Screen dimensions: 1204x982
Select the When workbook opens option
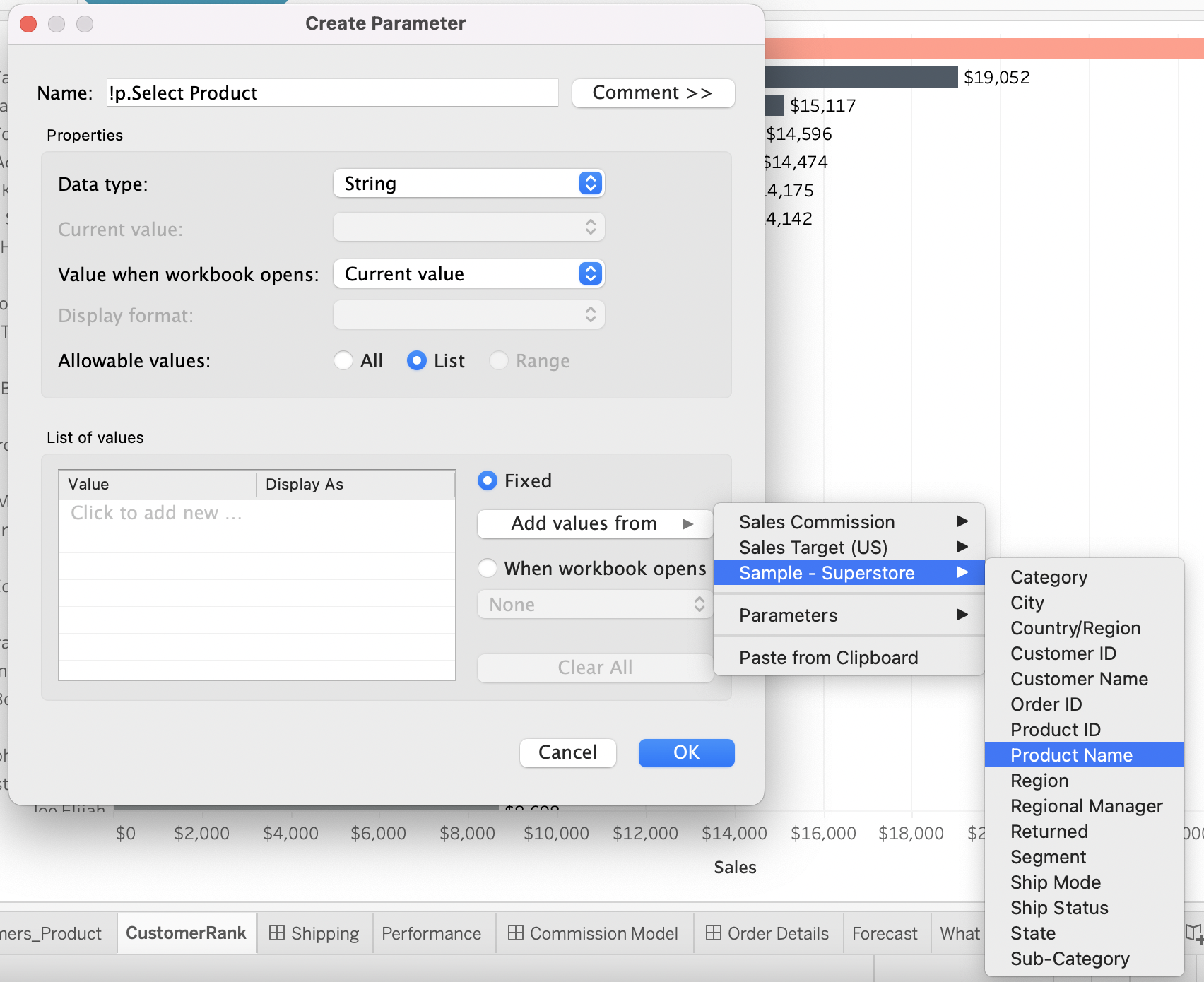(487, 568)
